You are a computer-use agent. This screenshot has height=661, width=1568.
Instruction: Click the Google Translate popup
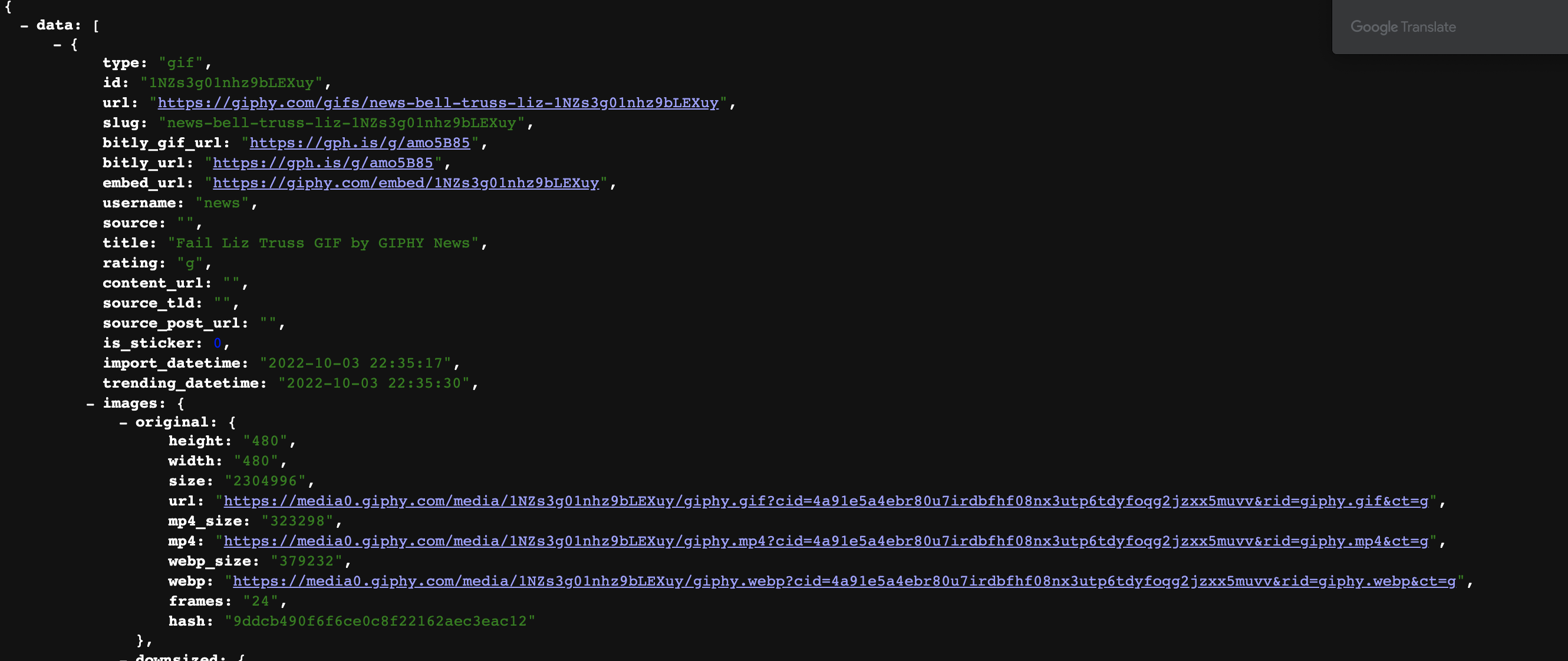pyautogui.click(x=1402, y=27)
